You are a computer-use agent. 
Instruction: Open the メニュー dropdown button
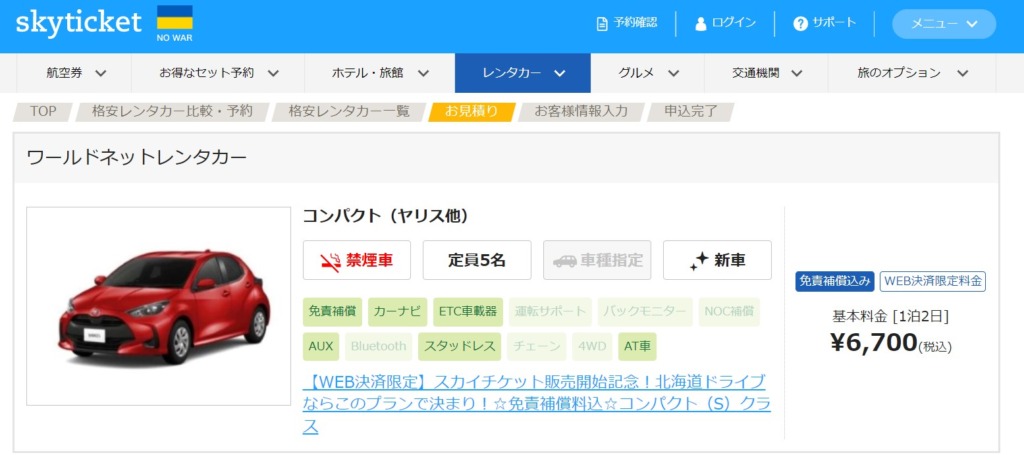pos(944,24)
